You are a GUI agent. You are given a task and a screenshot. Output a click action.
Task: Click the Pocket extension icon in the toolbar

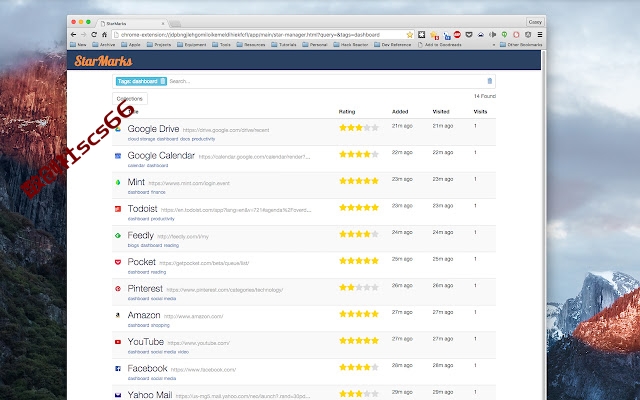(469, 35)
